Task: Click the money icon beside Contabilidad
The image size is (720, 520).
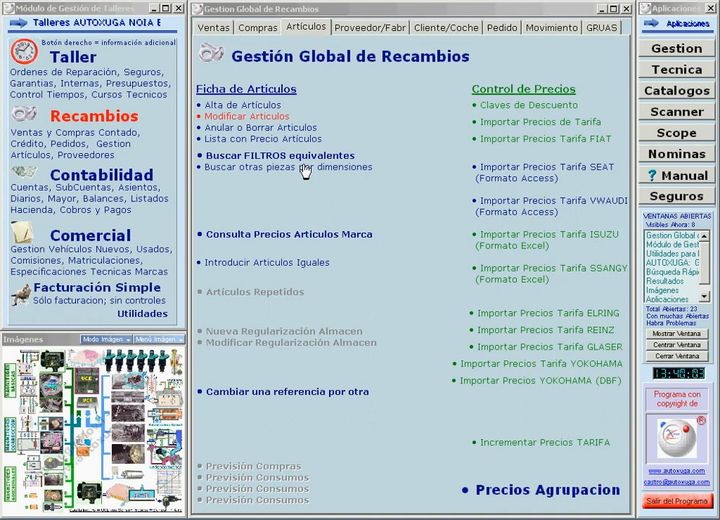Action: point(24,172)
